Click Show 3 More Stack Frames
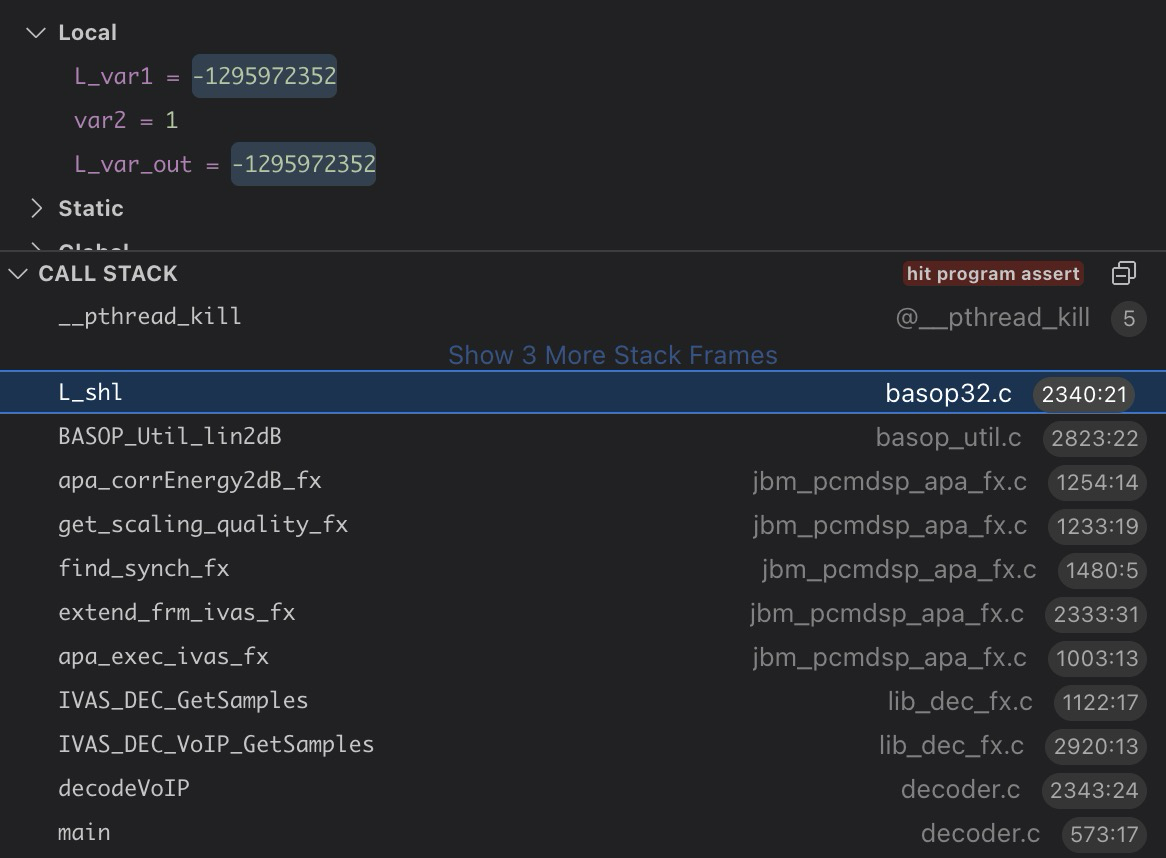The height and width of the screenshot is (858, 1166). 612,355
